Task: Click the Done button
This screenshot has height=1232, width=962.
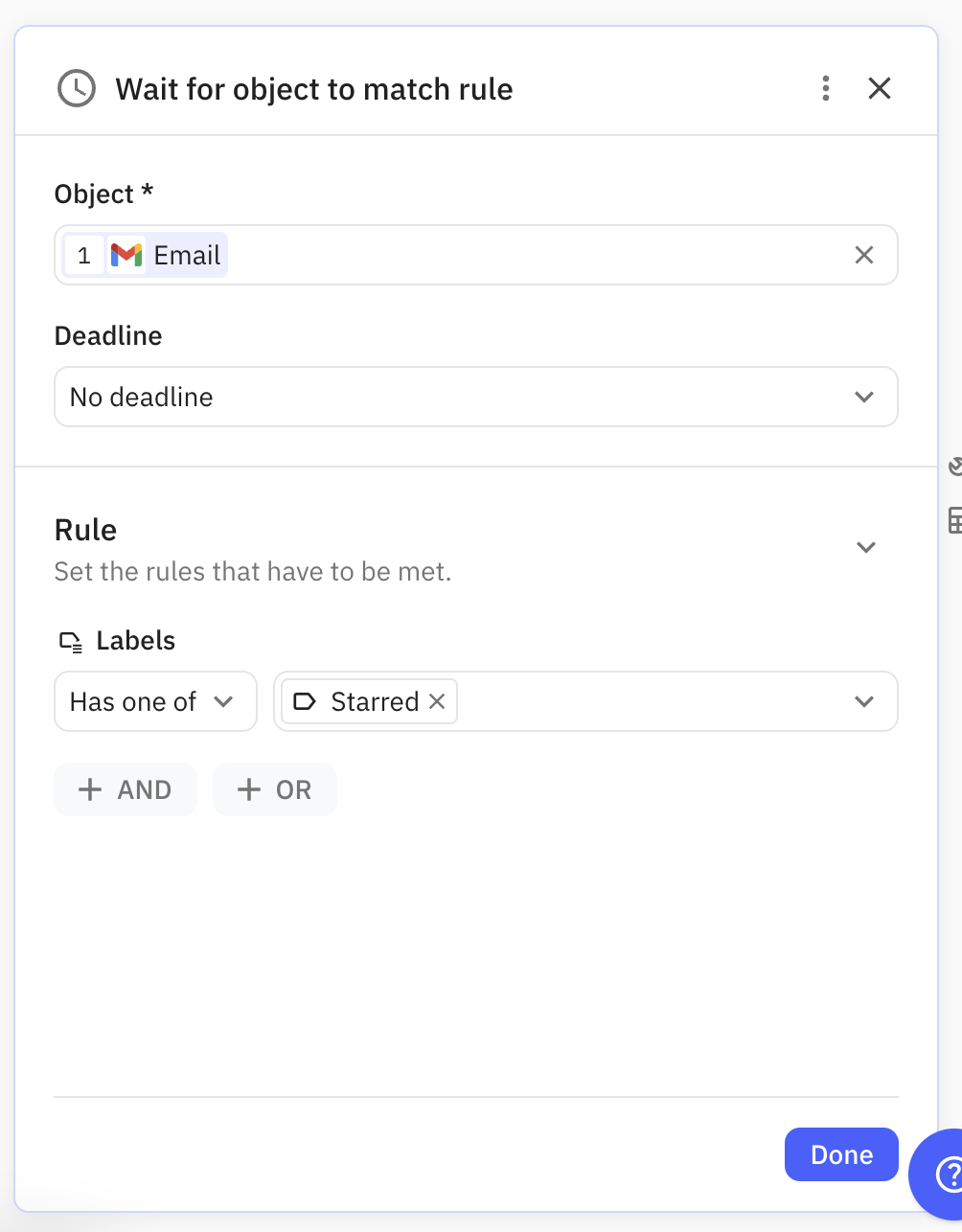Action: click(x=840, y=1154)
